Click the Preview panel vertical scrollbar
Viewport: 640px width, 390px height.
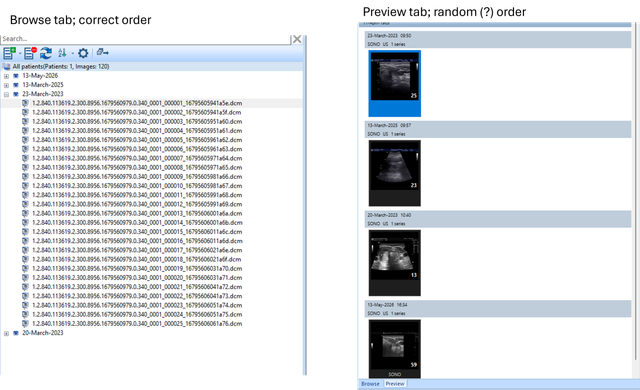[636, 192]
